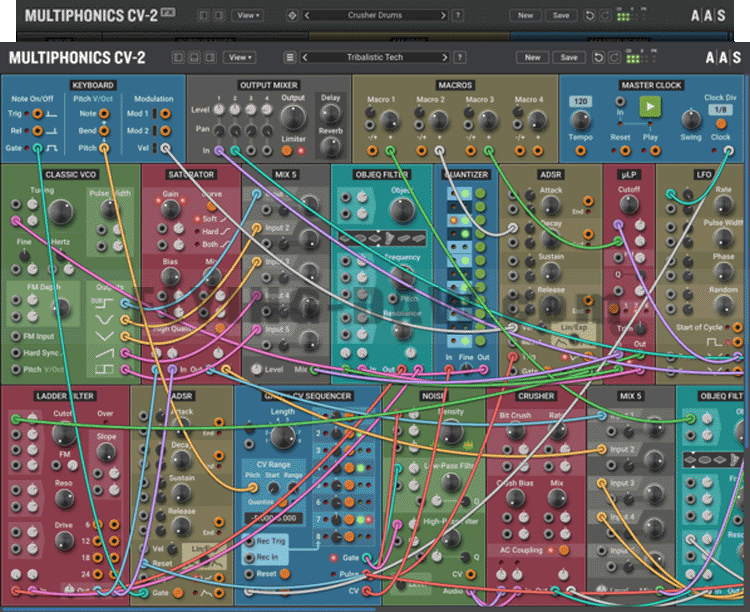750x612 pixels.
Task: Open the preset browser list icon beside Tribalistic Tech
Action: [290, 57]
